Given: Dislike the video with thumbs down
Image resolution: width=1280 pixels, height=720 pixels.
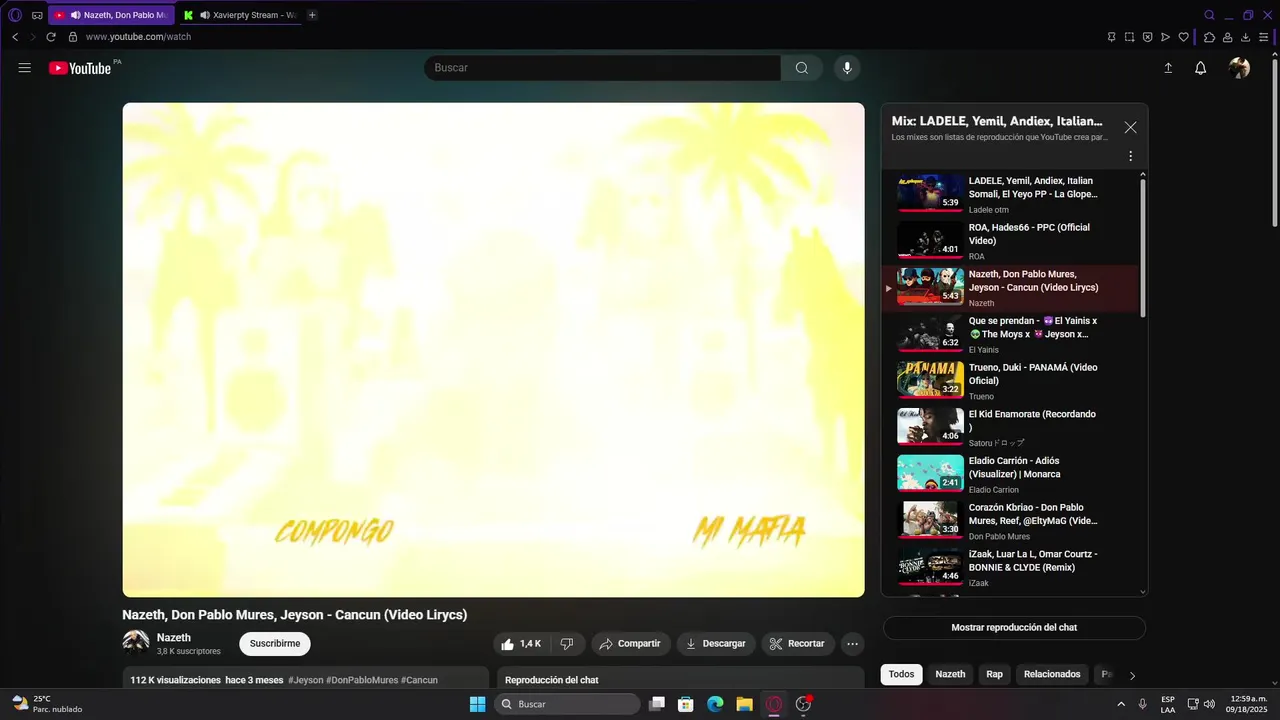Looking at the screenshot, I should tap(567, 644).
